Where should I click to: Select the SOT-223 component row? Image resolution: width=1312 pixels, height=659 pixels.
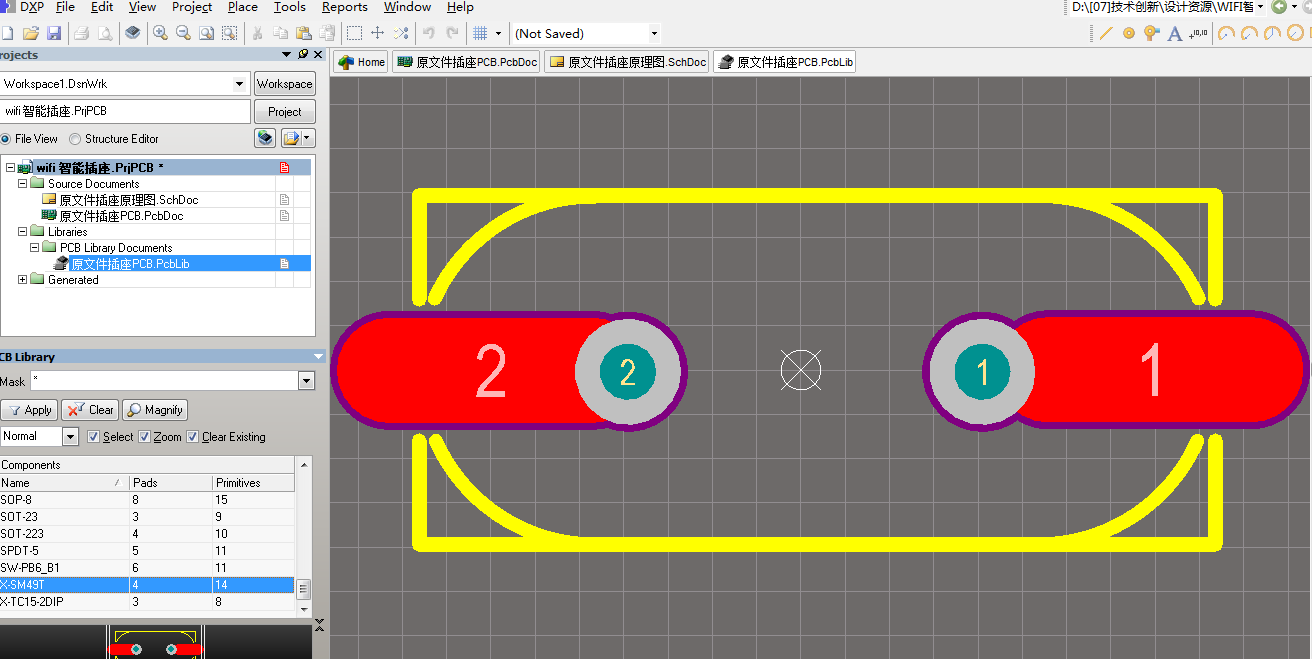(148, 534)
